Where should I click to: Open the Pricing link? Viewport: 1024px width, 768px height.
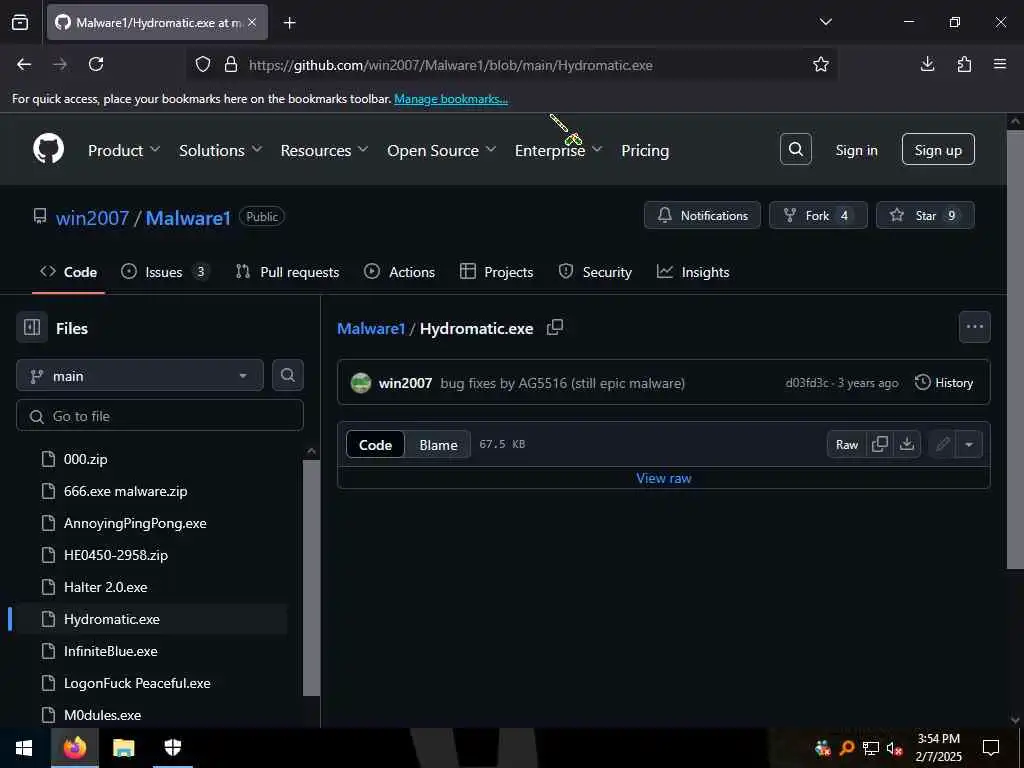[x=645, y=150]
